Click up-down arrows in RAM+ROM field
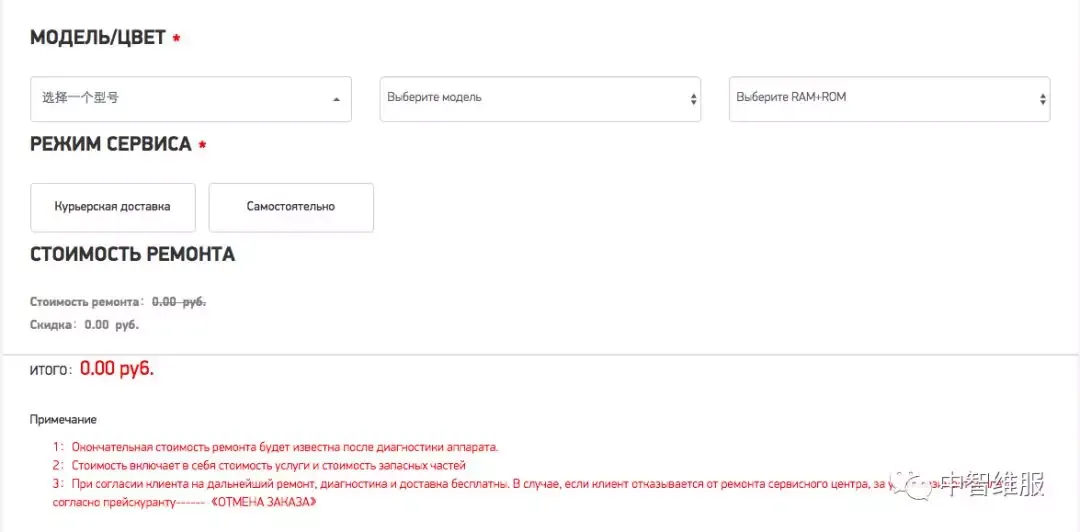1080x532 pixels. tap(1042, 99)
